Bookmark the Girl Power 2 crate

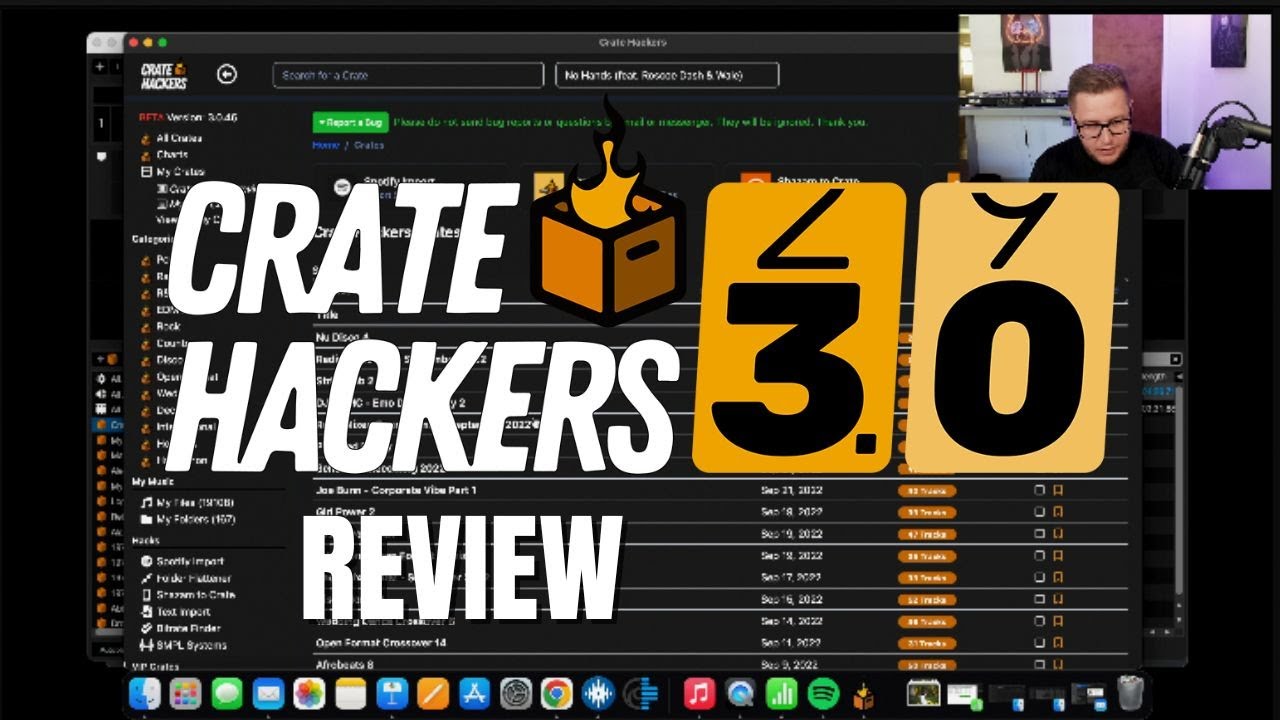(x=1058, y=512)
